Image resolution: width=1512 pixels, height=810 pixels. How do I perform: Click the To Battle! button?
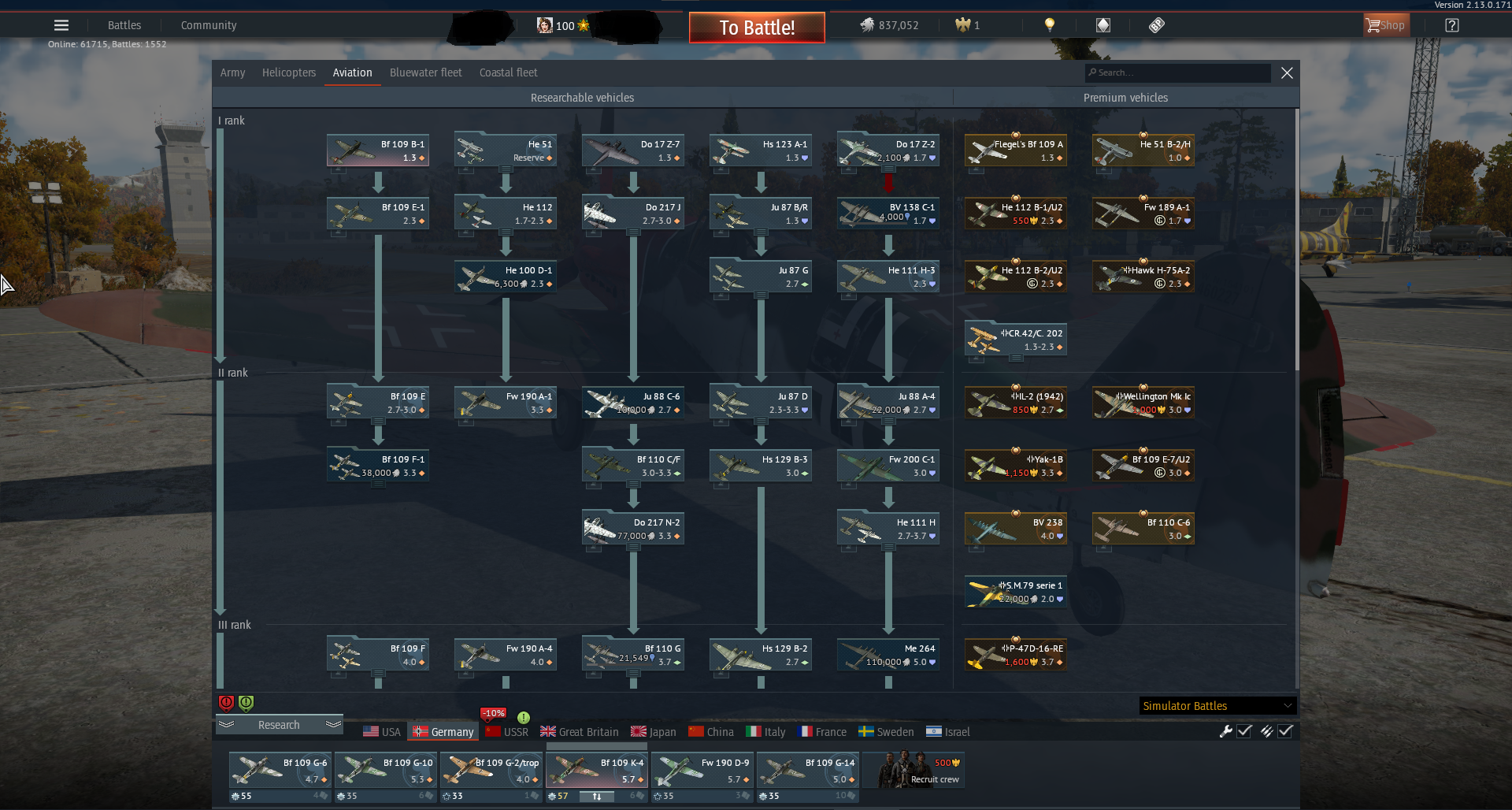click(757, 28)
